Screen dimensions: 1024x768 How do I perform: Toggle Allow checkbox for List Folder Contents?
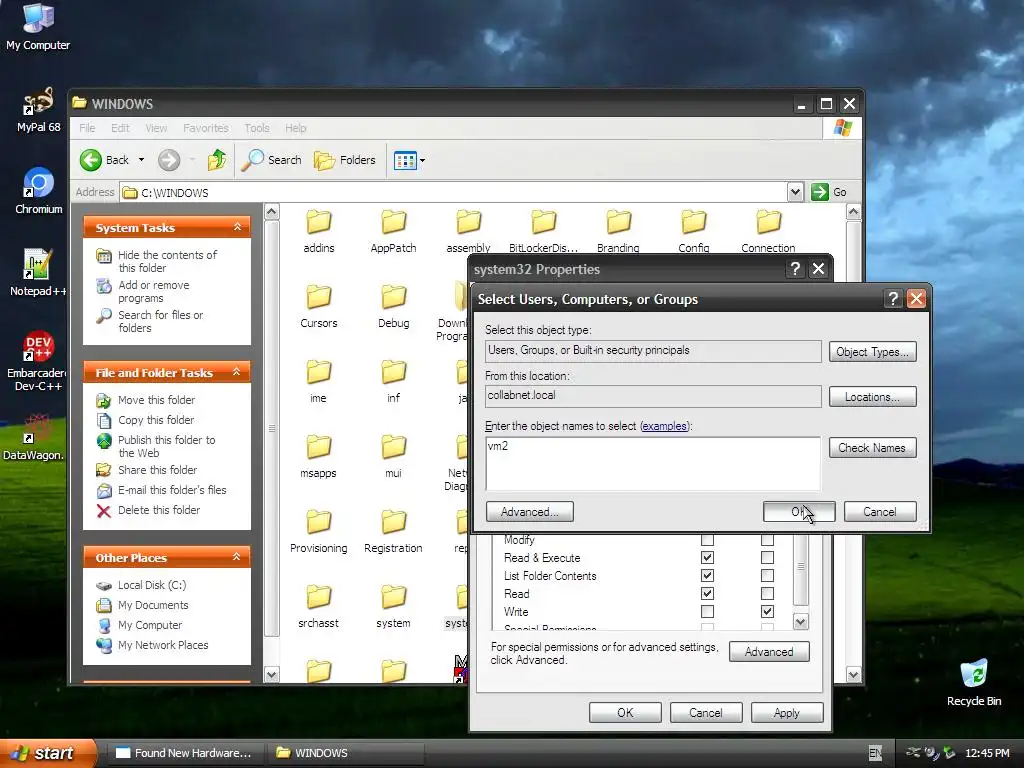707,575
